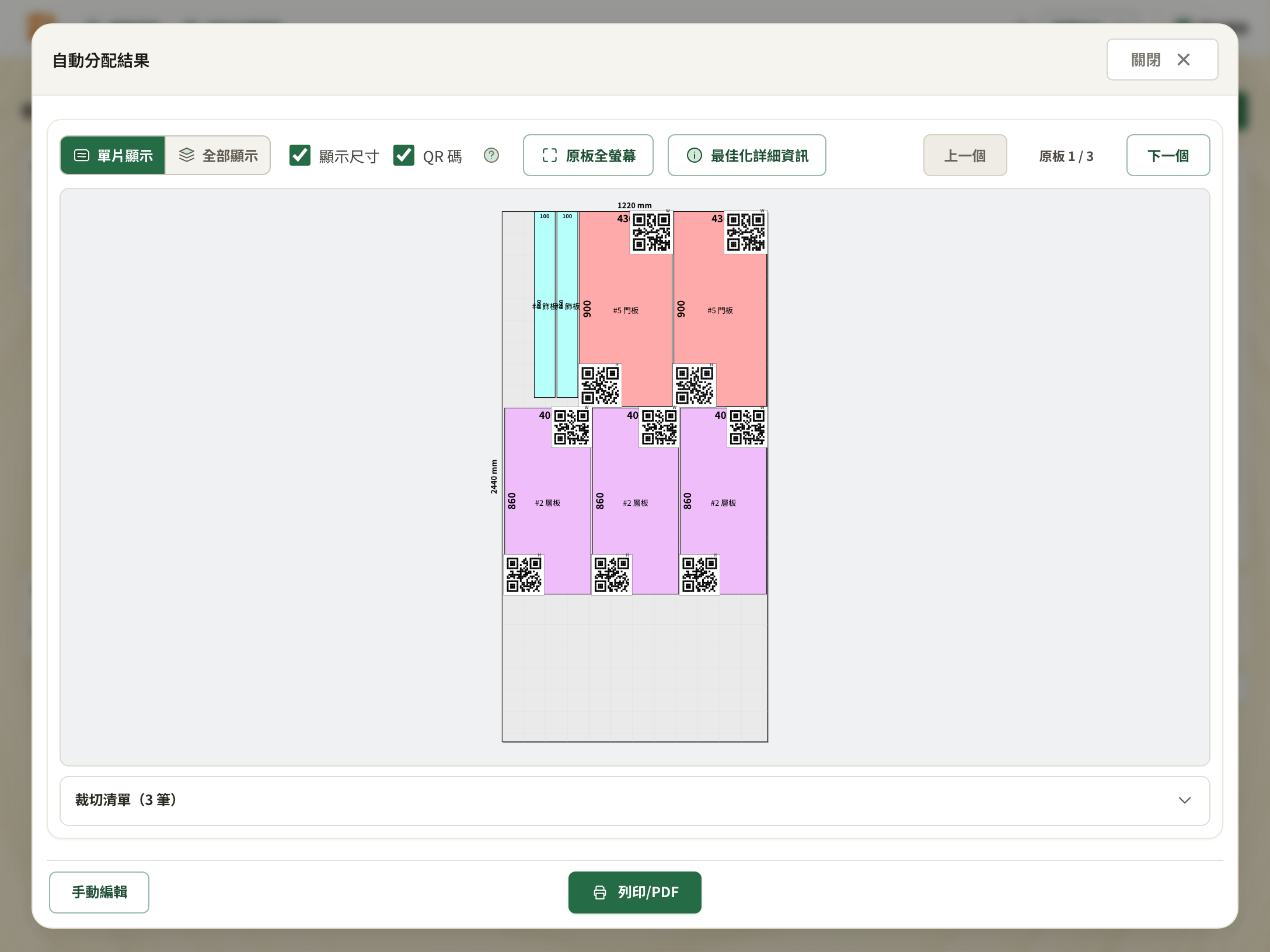Select the leftmost purple #2 層板 panel
Image resolution: width=1270 pixels, height=952 pixels.
click(547, 502)
